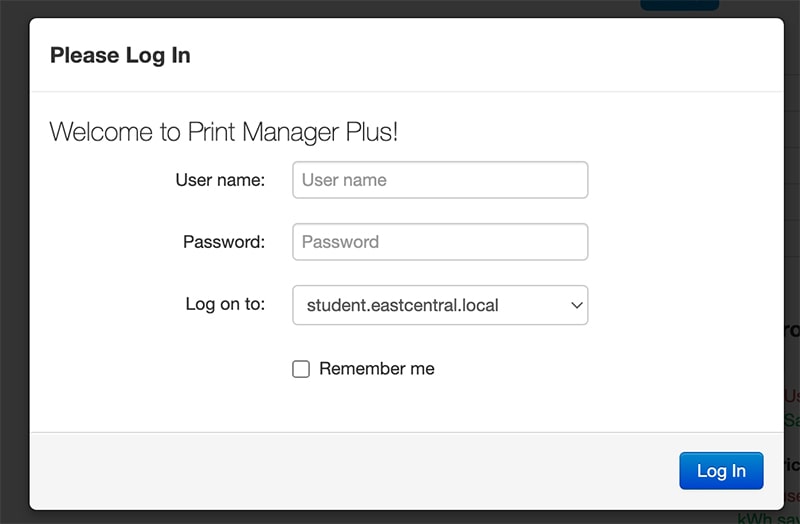Focus the Password input field
Viewport: 800px width, 524px height.
coord(440,242)
